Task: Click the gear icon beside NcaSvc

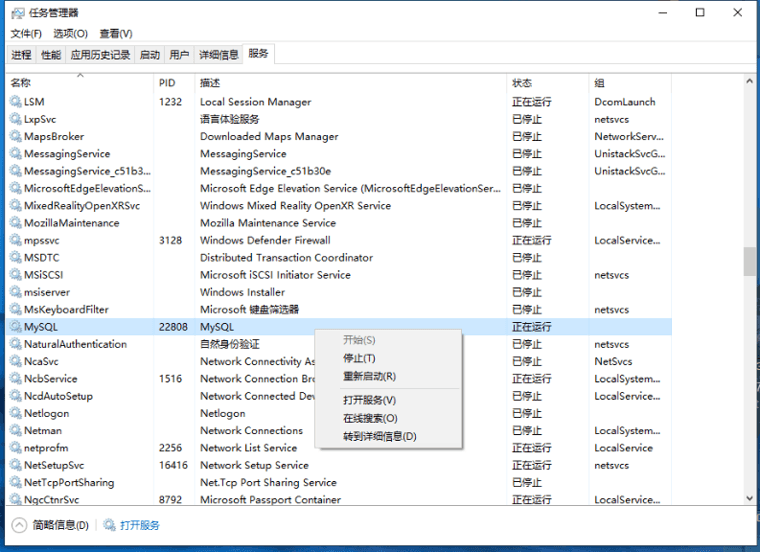Action: pos(16,362)
